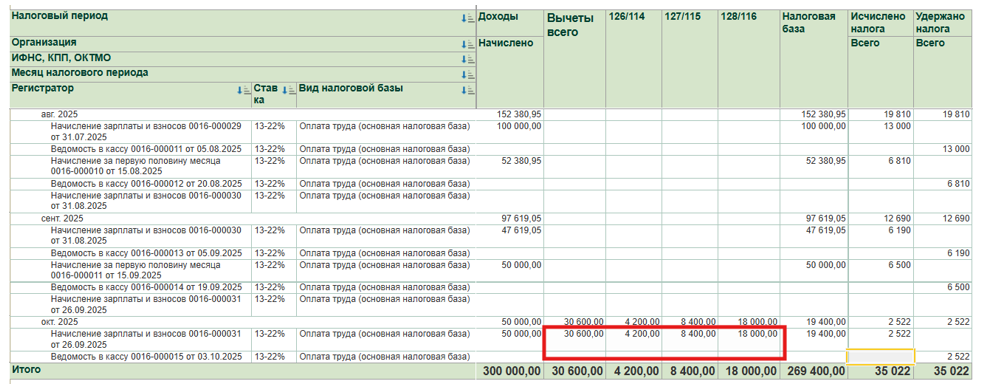This screenshot has width=986, height=390.
Task: Click the 19 810 value under Удержано налога
Action: tap(956, 114)
